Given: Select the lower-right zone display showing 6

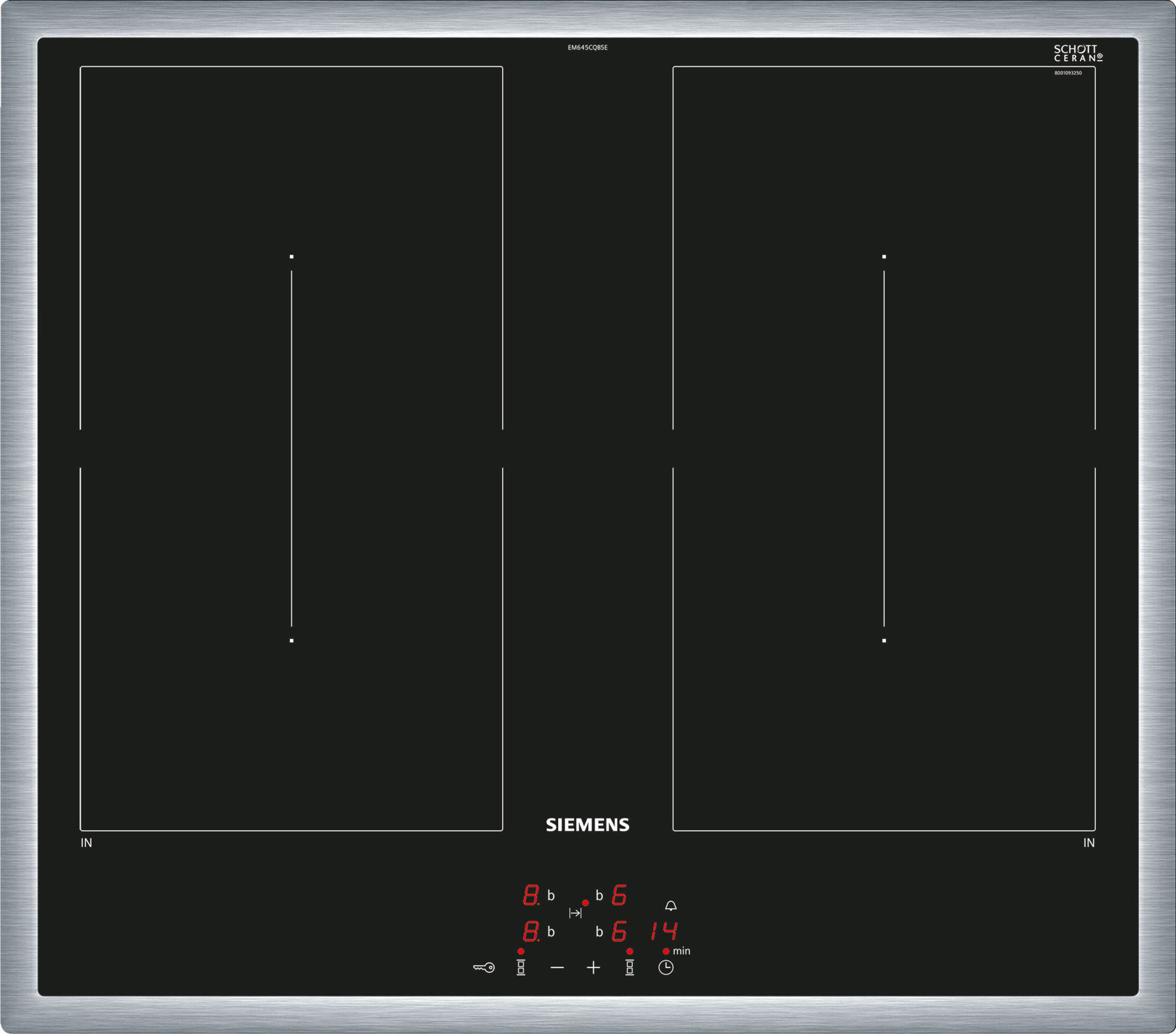Looking at the screenshot, I should [x=619, y=932].
